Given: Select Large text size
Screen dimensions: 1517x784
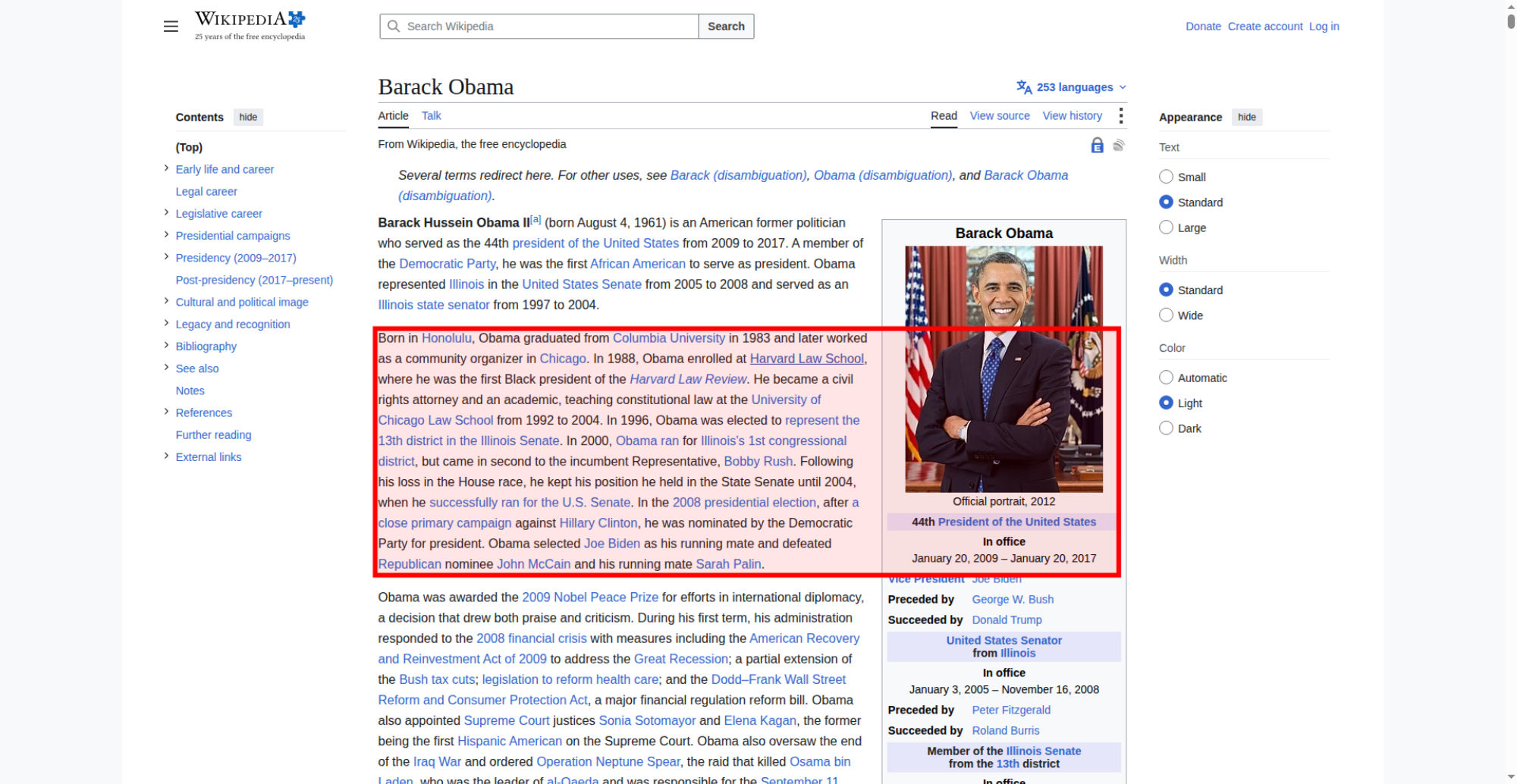Looking at the screenshot, I should [1167, 227].
